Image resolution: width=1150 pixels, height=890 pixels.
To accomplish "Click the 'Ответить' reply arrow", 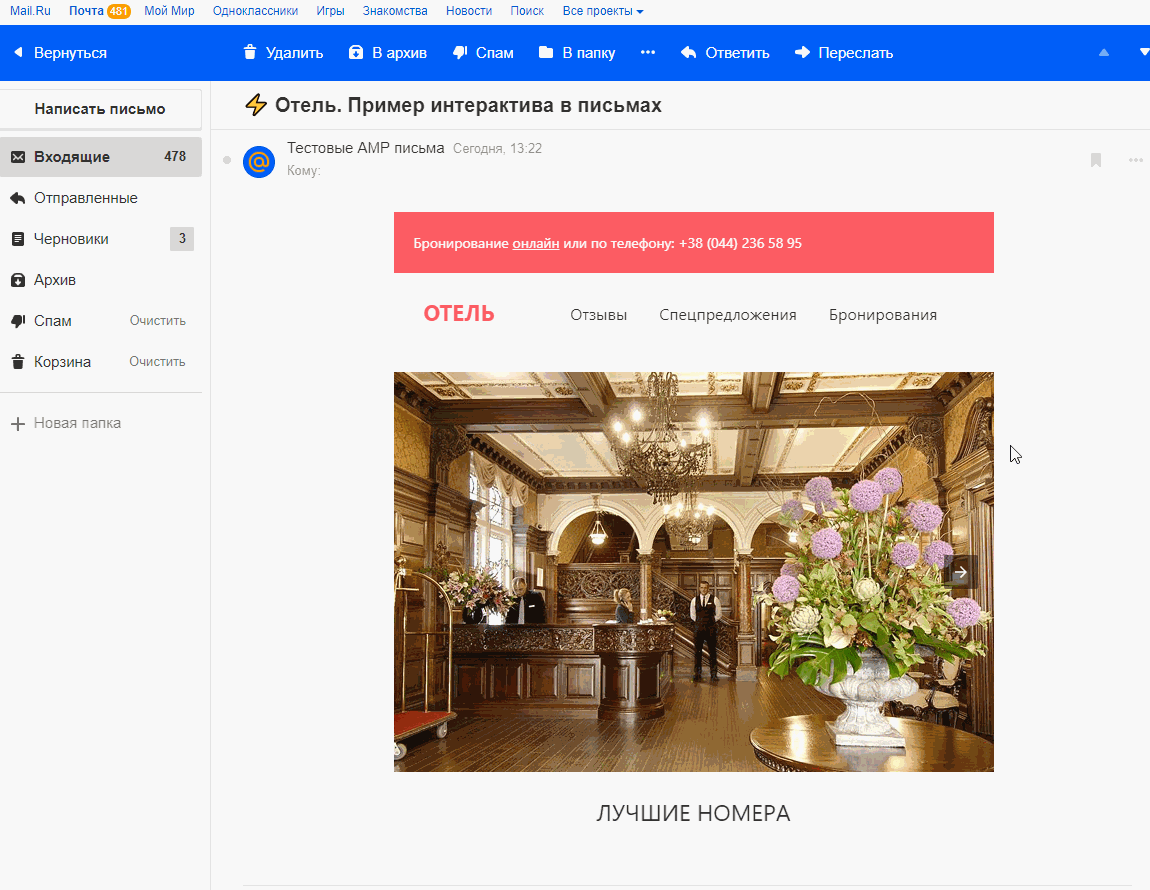I will 688,53.
